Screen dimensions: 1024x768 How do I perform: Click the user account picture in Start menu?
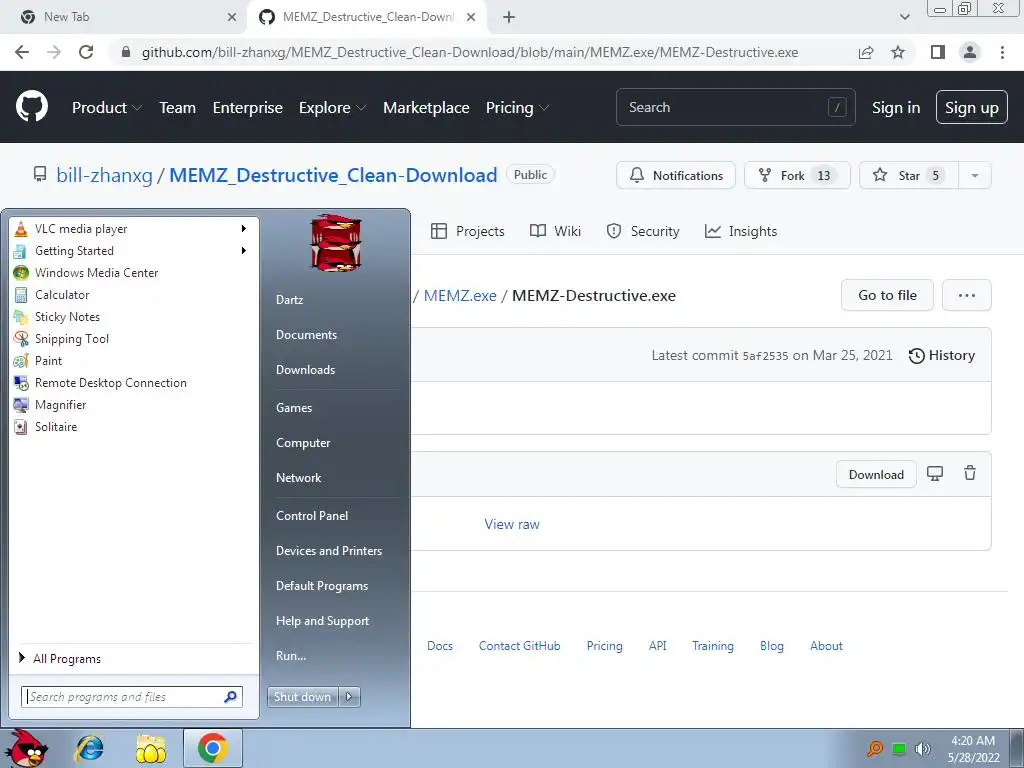(336, 242)
